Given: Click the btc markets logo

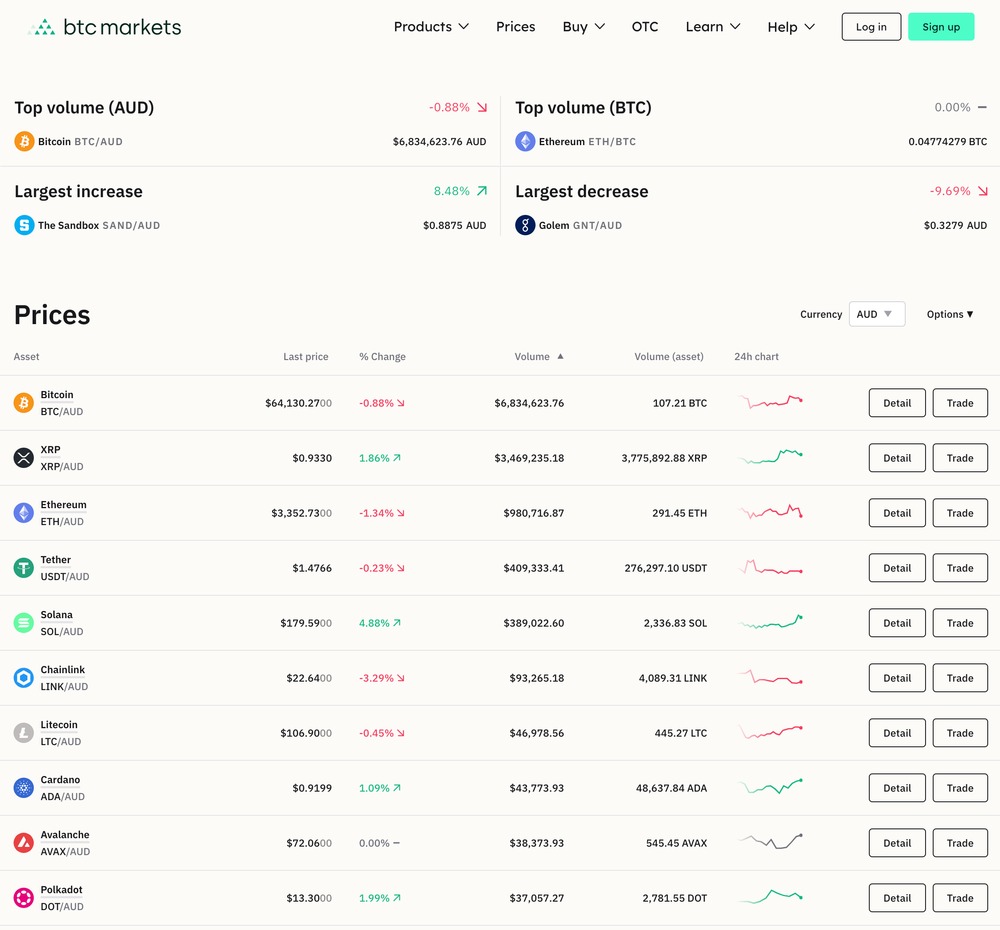Looking at the screenshot, I should click(105, 27).
